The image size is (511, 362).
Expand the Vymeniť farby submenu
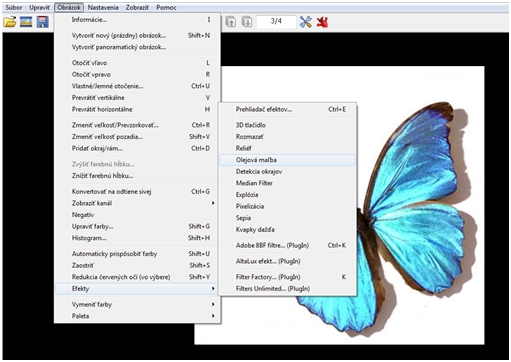pyautogui.click(x=138, y=304)
